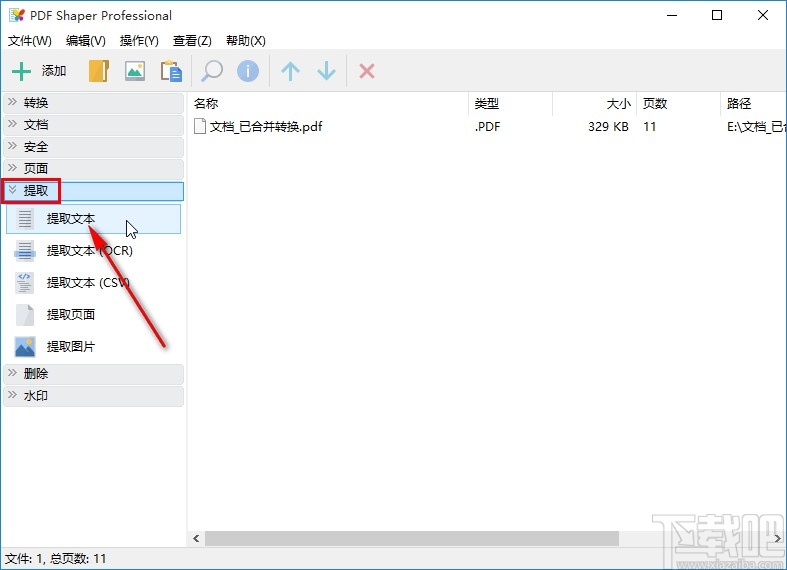Click the magnifier preview icon
The image size is (787, 570).
(x=212, y=71)
